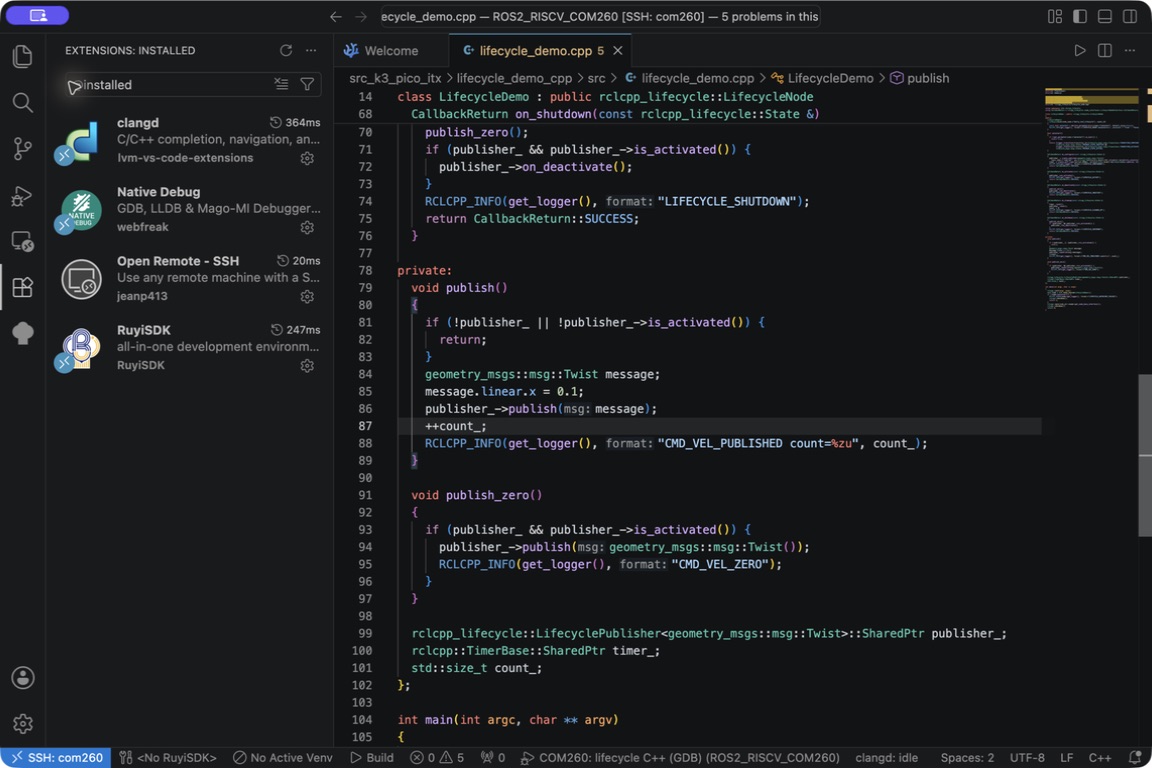Go back in navigation history
This screenshot has height=768, width=1152.
pyautogui.click(x=336, y=16)
